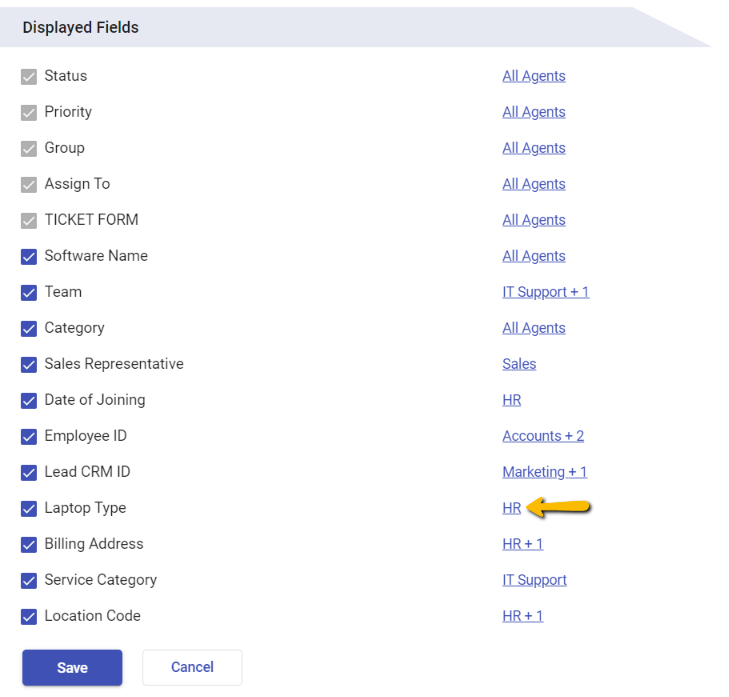The image size is (729, 697).
Task: Open the Accounts + 2 link
Action: pyautogui.click(x=543, y=436)
